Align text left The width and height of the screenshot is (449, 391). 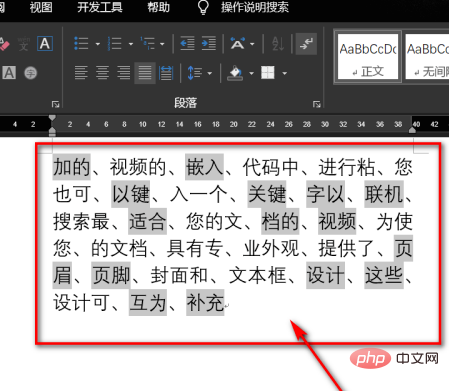(81, 73)
